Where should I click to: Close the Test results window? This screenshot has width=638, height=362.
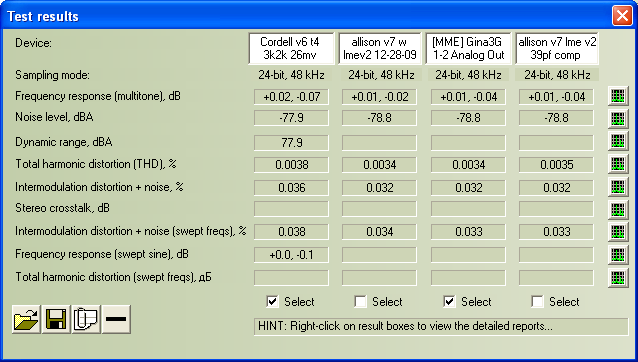click(622, 16)
